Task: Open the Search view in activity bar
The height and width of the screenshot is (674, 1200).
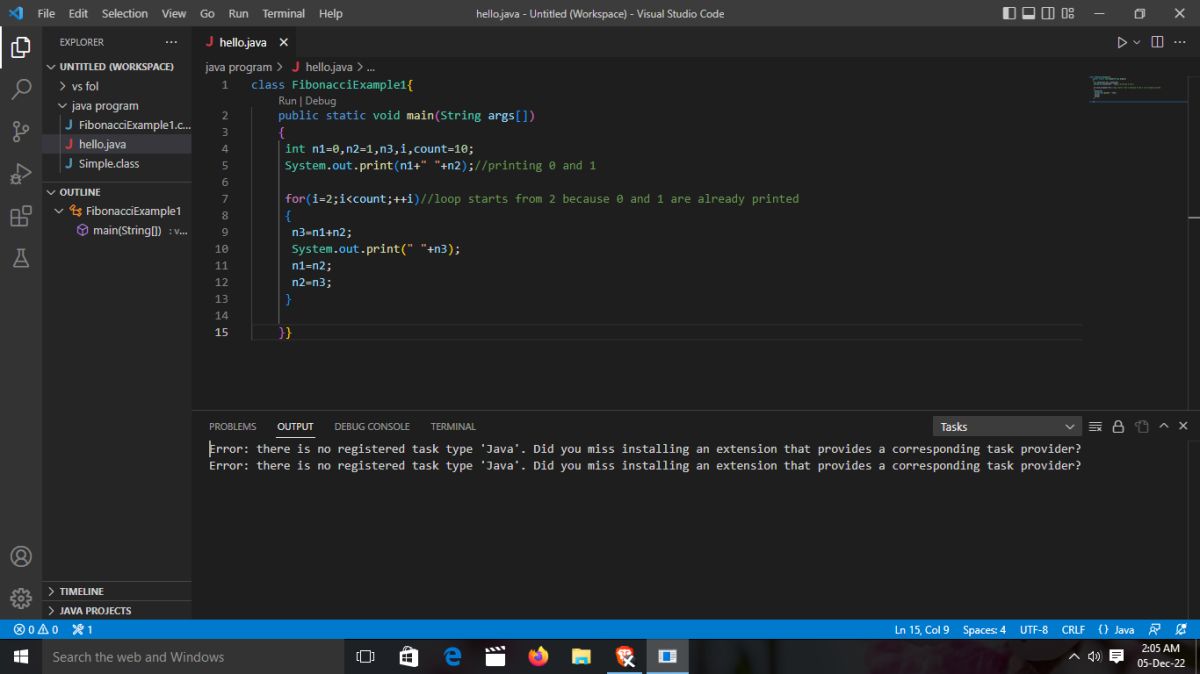Action: (21, 89)
